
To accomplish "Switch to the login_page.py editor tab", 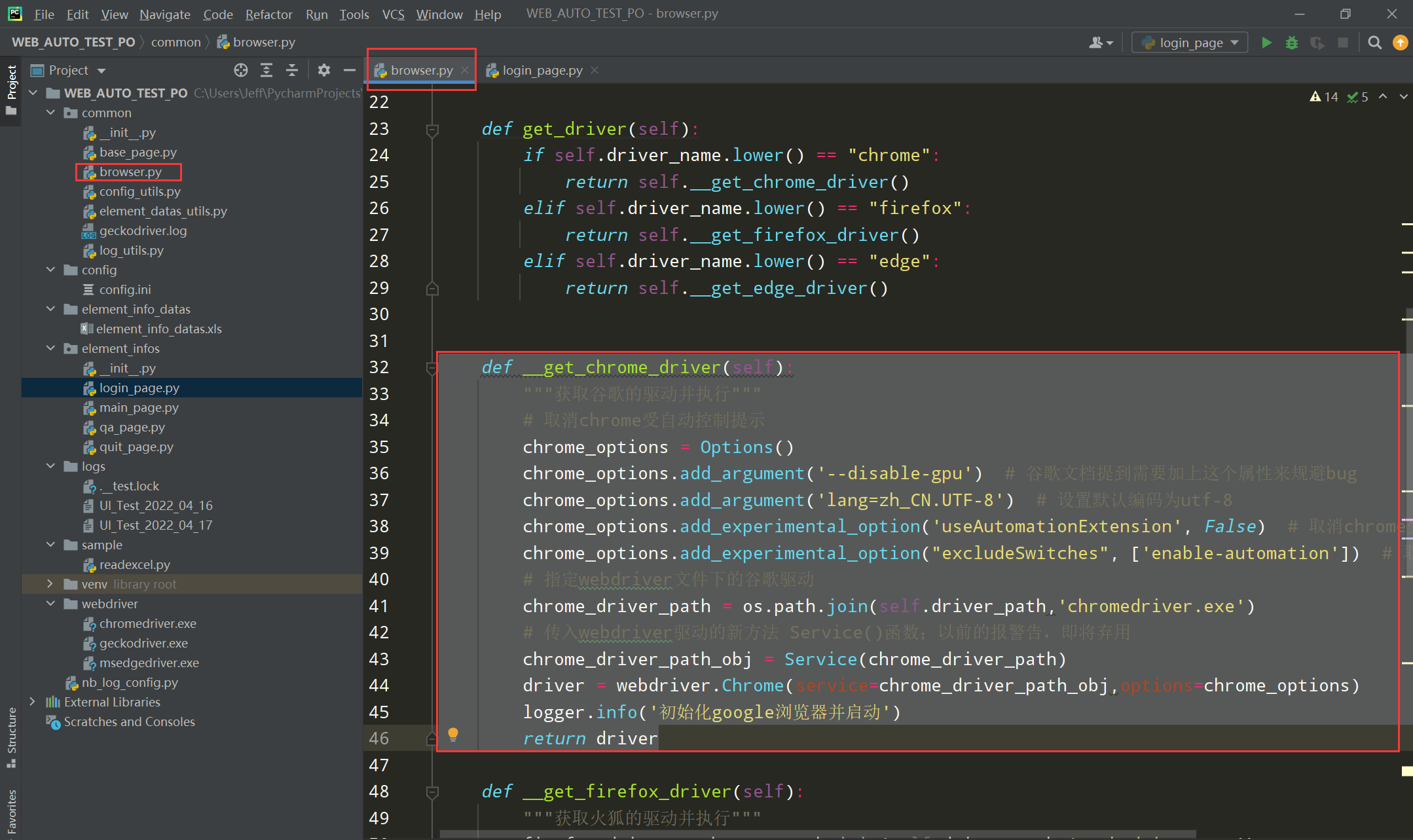I will [x=542, y=70].
